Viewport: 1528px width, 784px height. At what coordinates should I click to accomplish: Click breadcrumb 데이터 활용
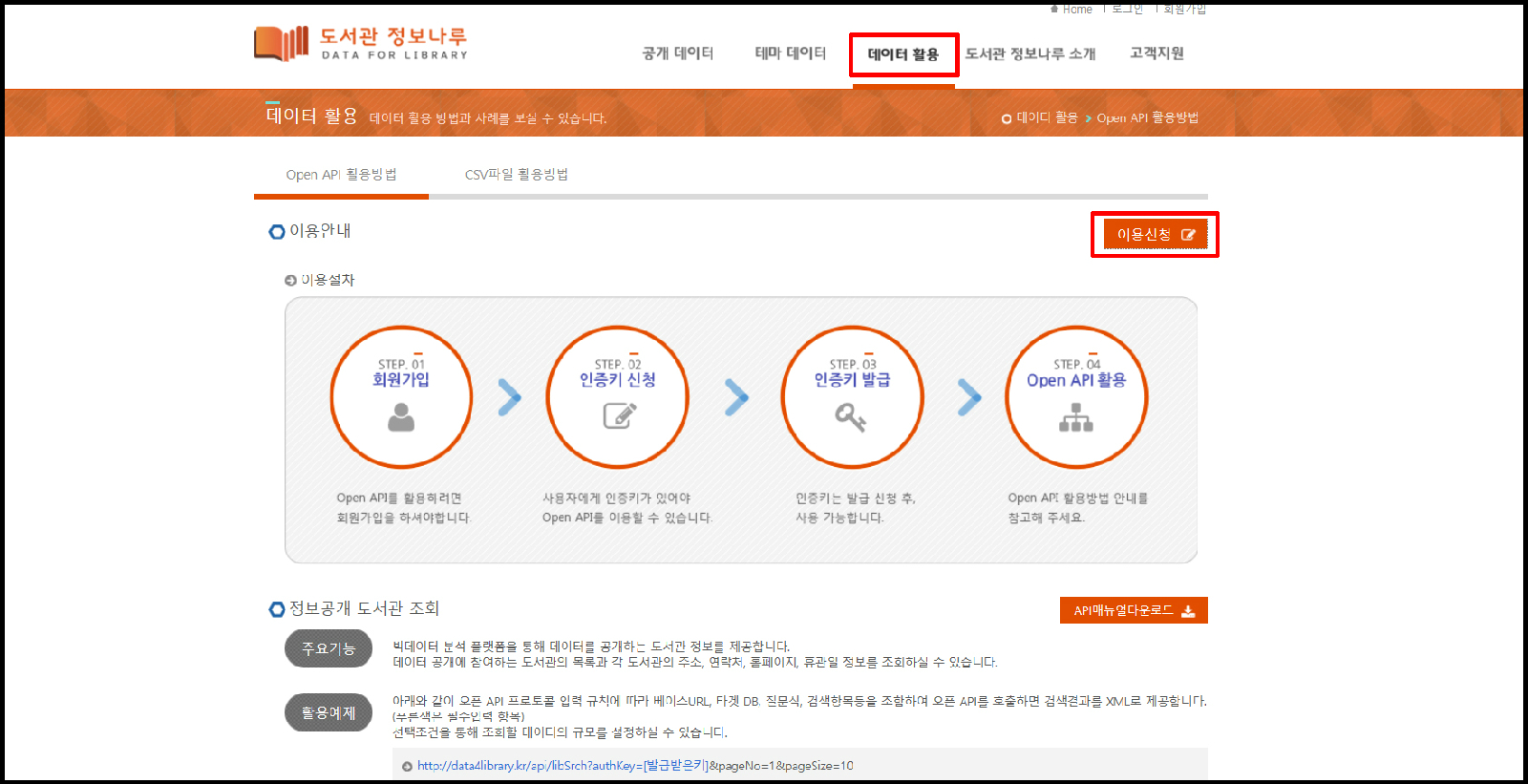pos(1047,117)
